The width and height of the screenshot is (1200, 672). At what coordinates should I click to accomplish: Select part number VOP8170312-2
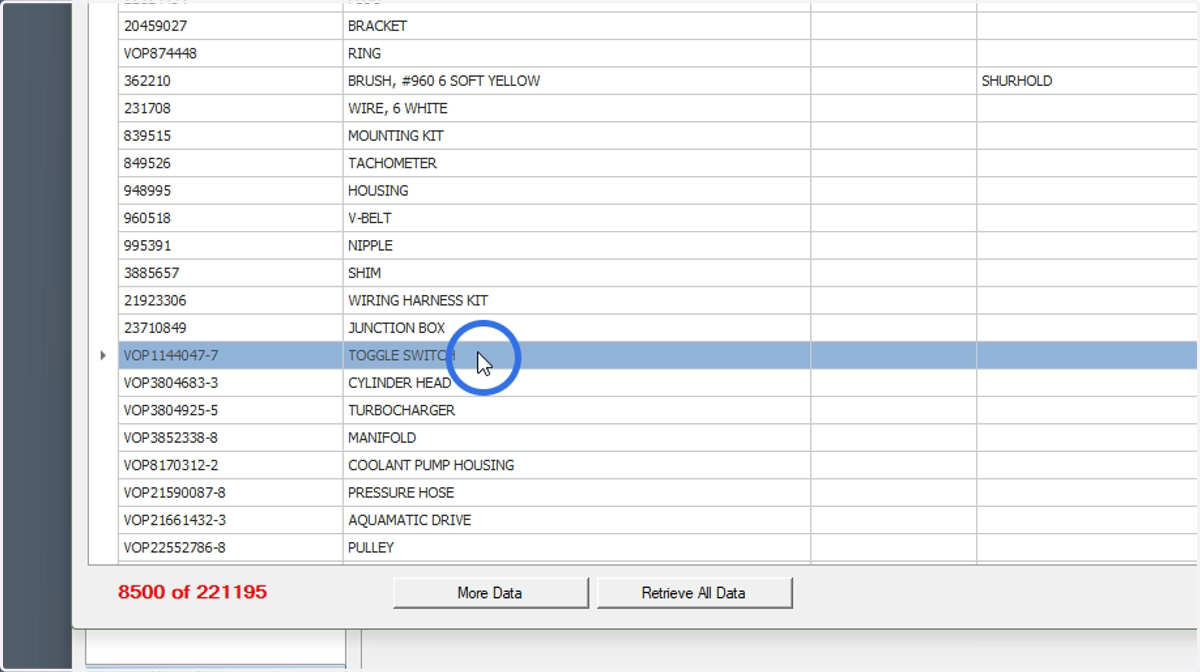click(230, 466)
